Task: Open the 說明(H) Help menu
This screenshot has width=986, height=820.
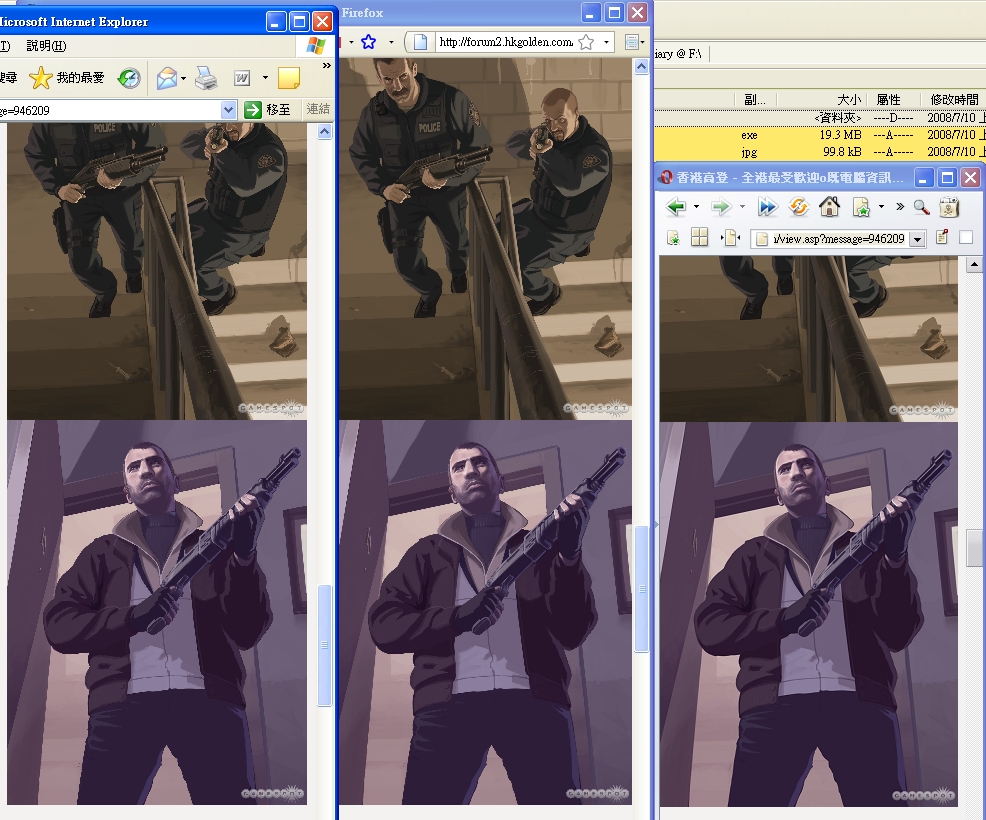Action: [x=47, y=46]
